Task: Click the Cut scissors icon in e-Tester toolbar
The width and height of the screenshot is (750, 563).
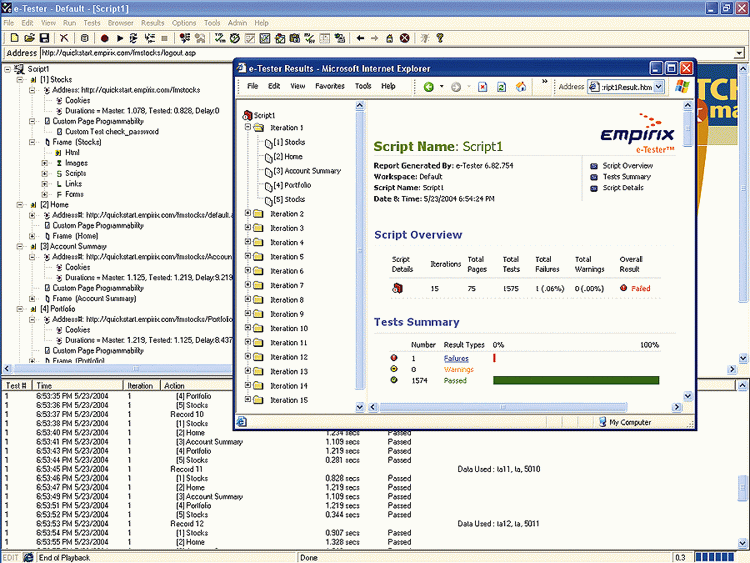Action: point(64,38)
